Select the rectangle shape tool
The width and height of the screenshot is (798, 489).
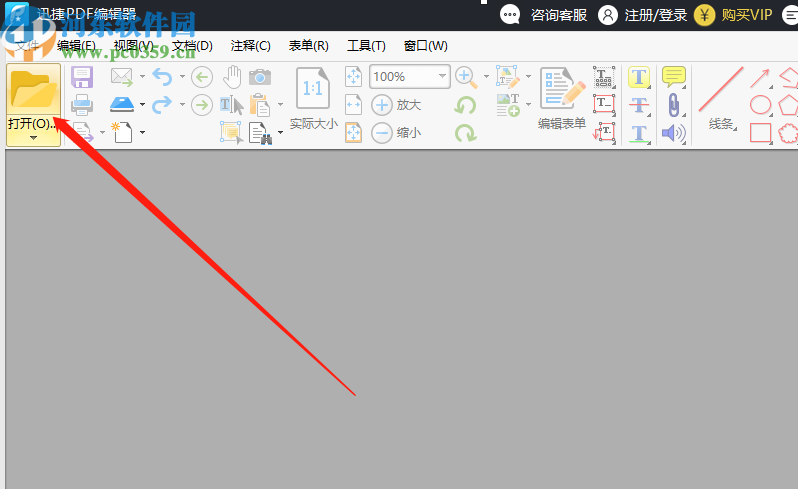[x=761, y=133]
